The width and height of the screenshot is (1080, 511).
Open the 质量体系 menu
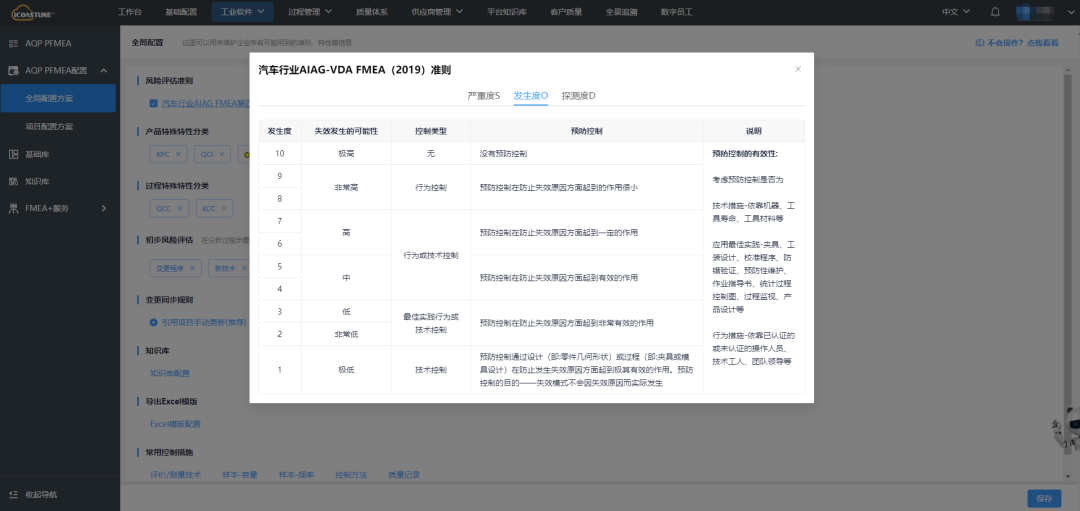372,12
